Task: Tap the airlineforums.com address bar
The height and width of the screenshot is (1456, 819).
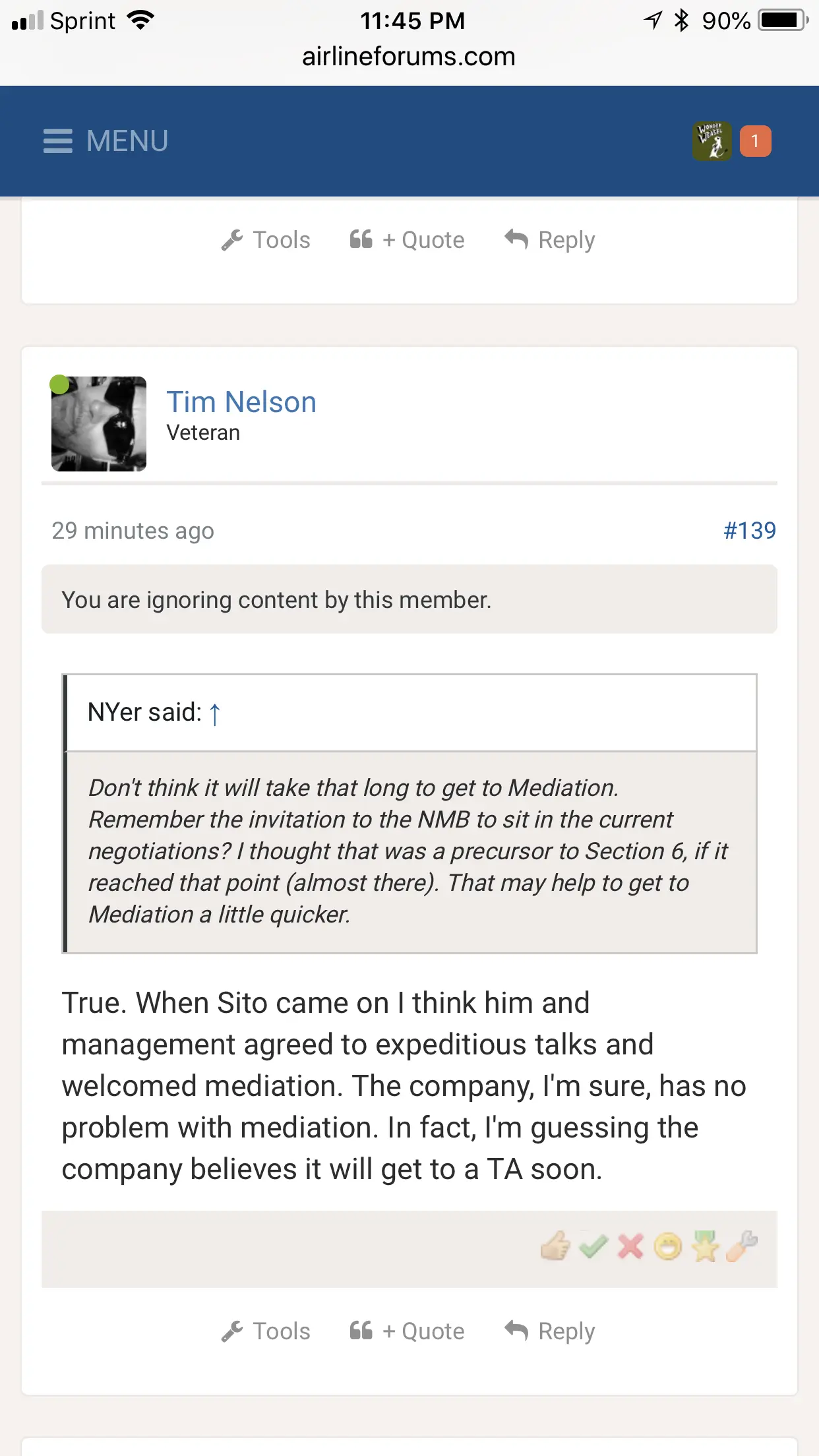Action: point(409,57)
